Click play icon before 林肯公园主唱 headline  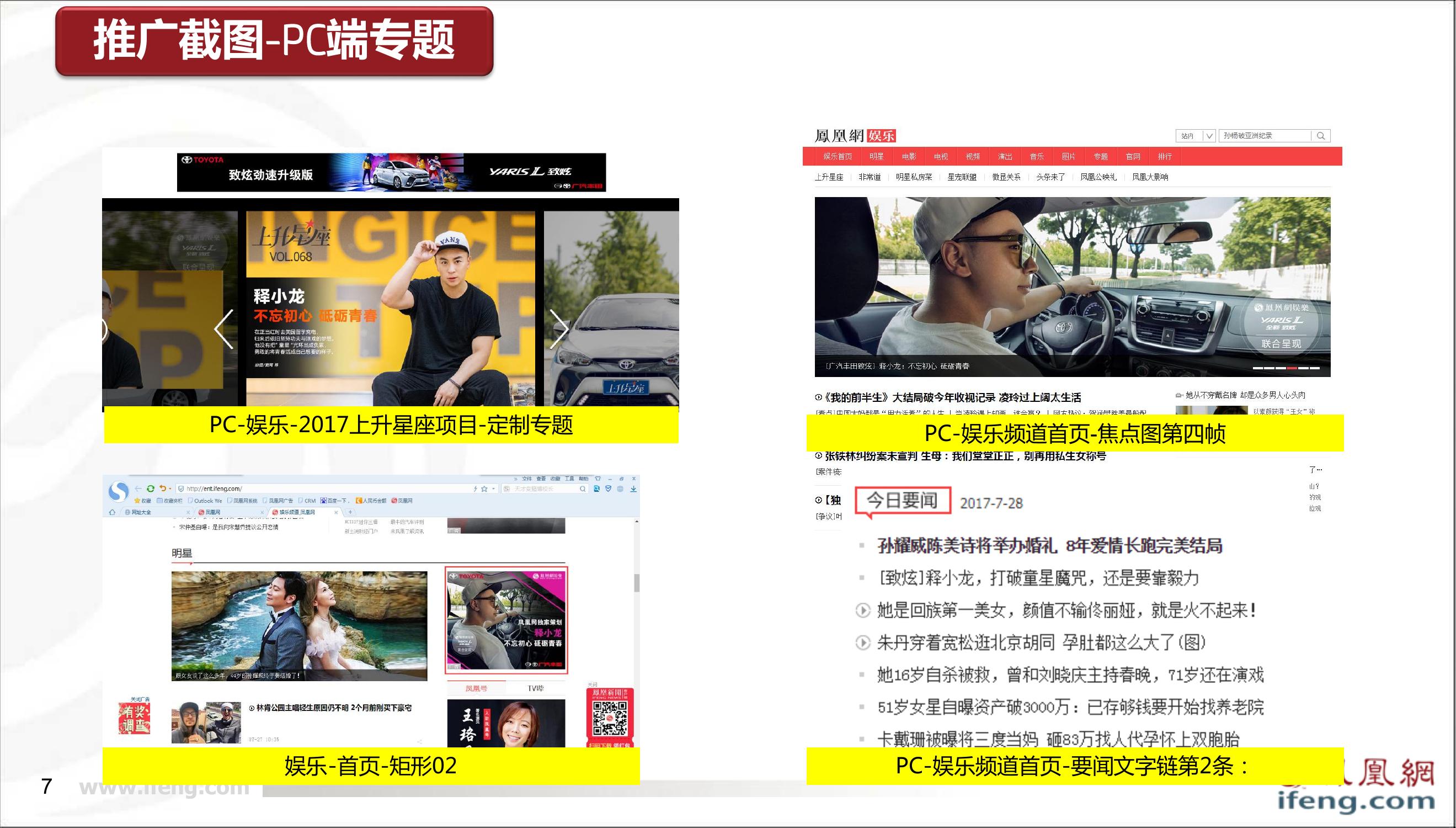tap(252, 708)
